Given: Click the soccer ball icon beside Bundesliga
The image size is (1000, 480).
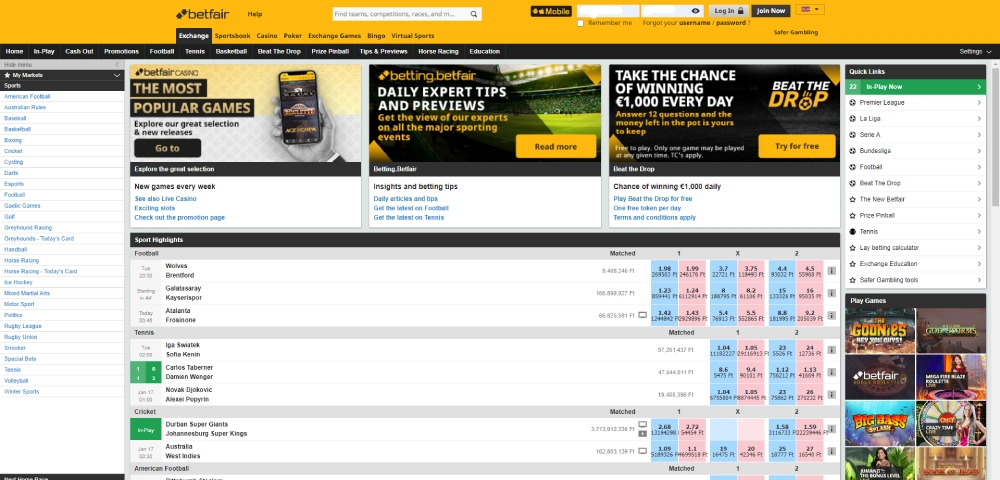Looking at the screenshot, I should click(853, 151).
